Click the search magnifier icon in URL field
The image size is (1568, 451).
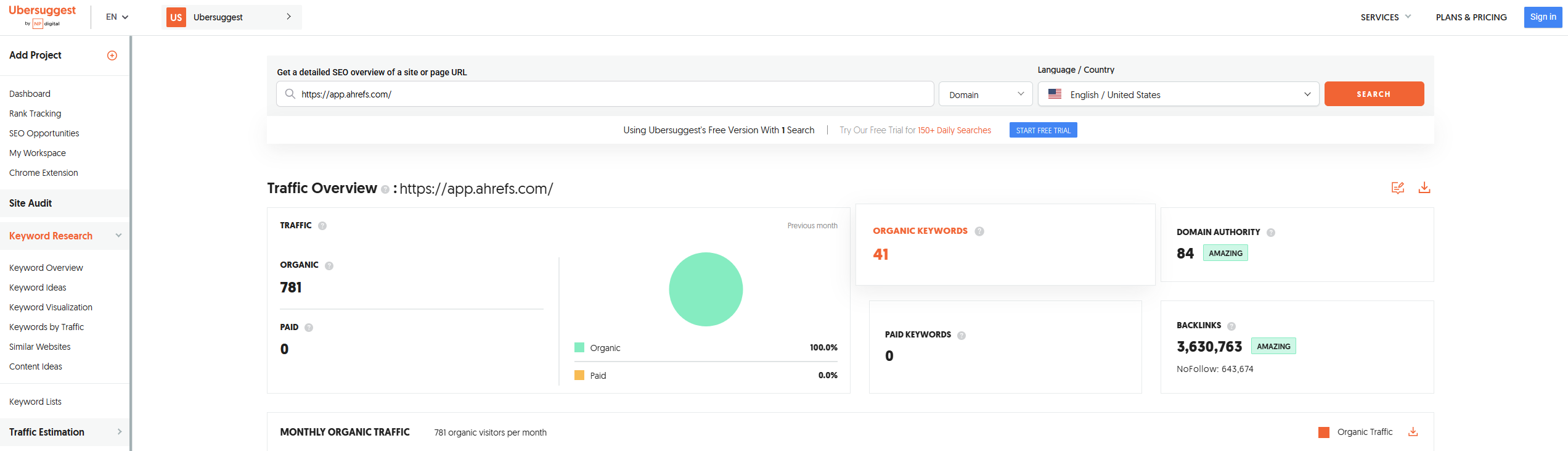point(290,94)
